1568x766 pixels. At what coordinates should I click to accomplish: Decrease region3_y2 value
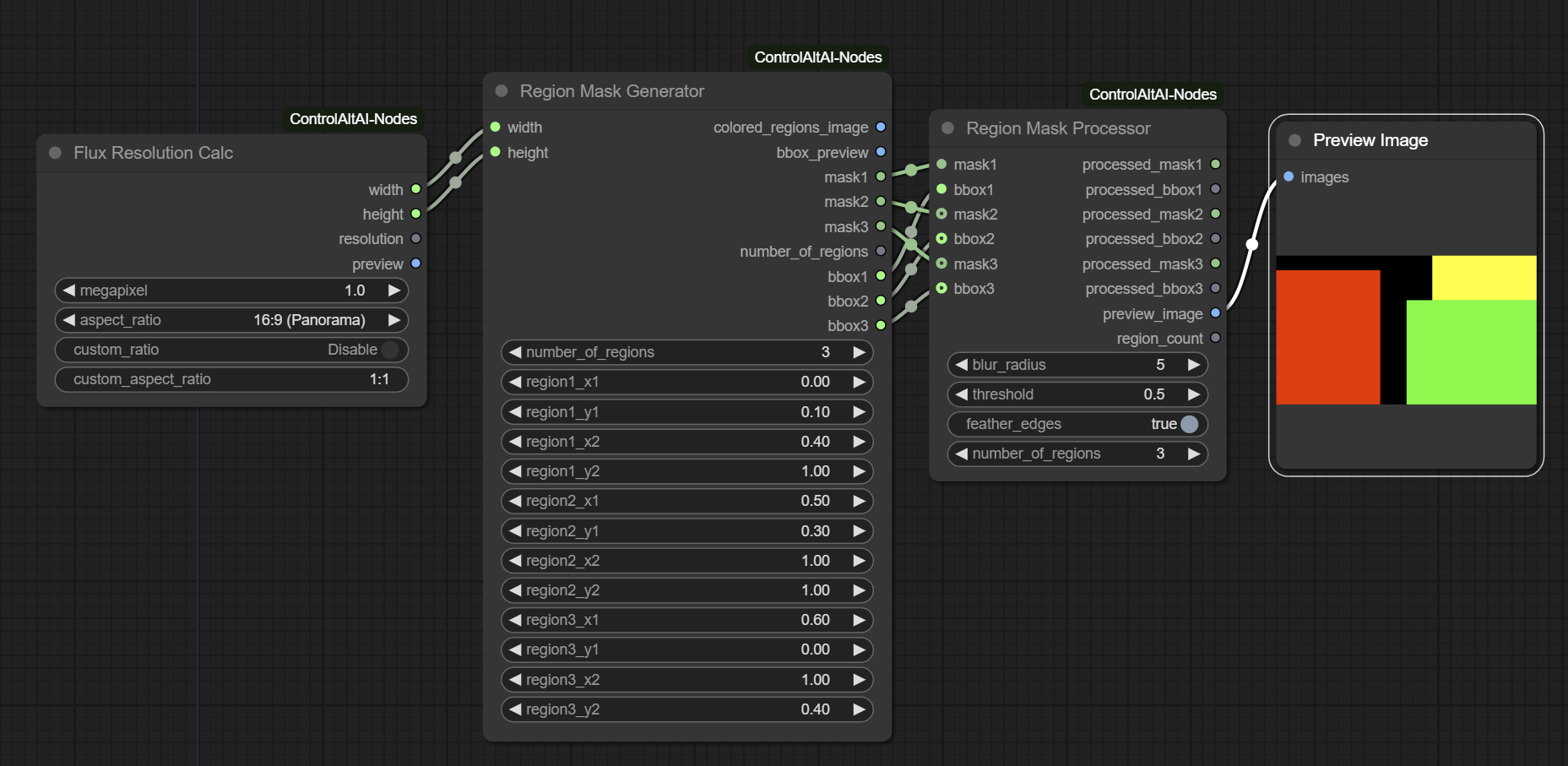[515, 709]
